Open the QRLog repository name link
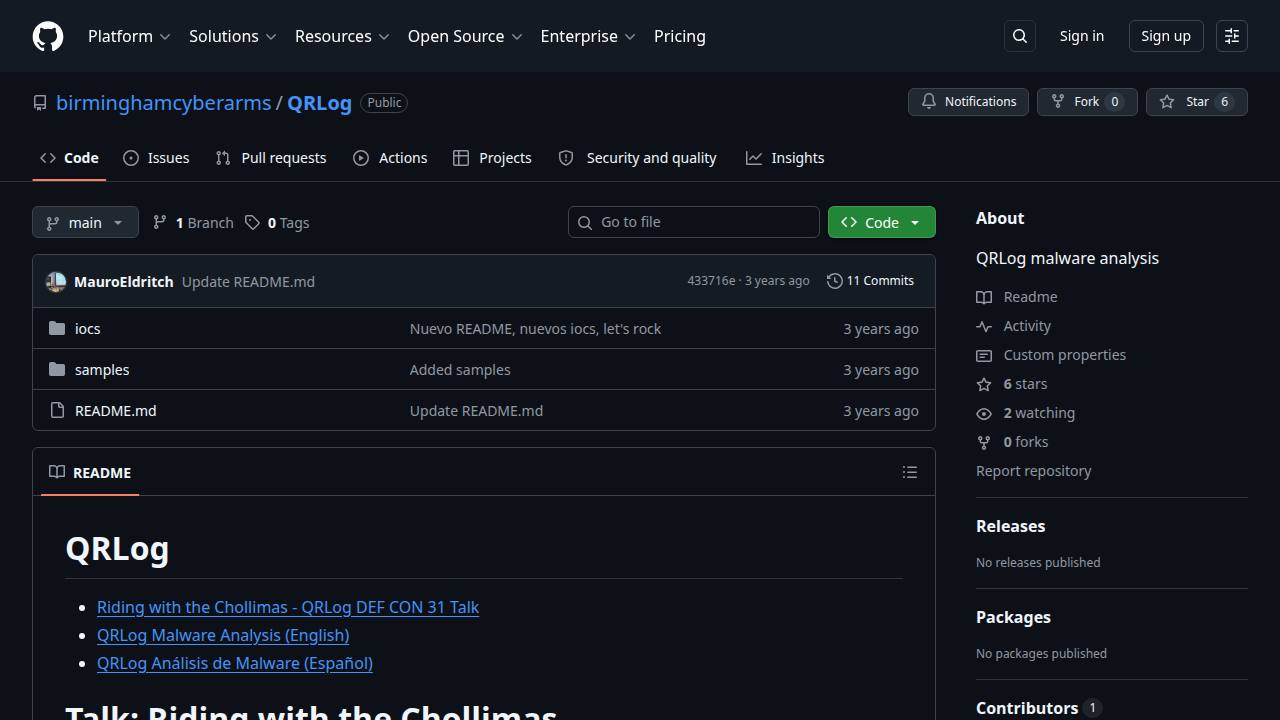1280x720 pixels. pos(319,103)
